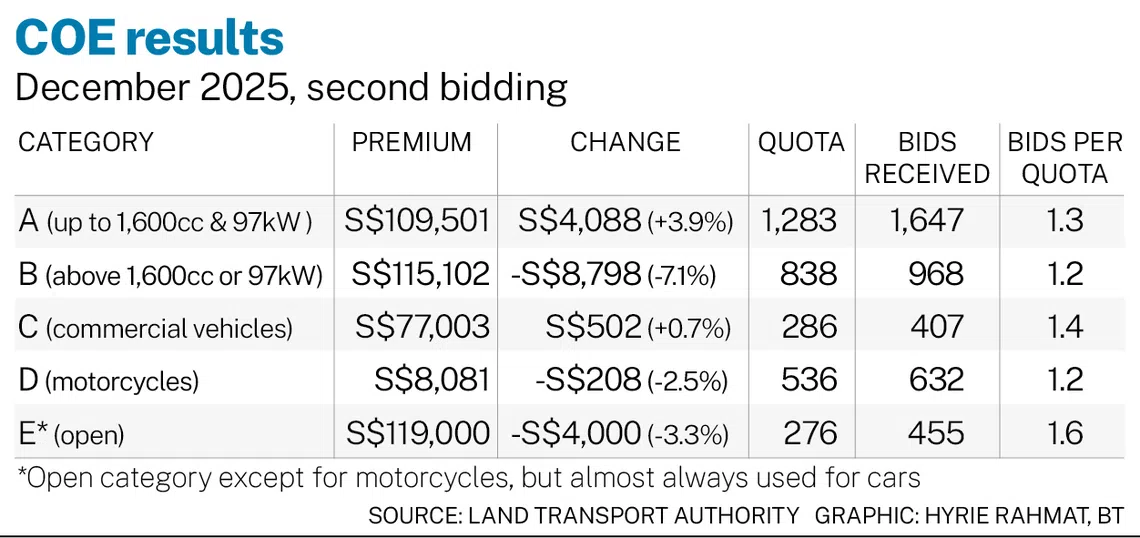Select the commercial vehicles row label
The width and height of the screenshot is (1140, 538).
[x=156, y=327]
